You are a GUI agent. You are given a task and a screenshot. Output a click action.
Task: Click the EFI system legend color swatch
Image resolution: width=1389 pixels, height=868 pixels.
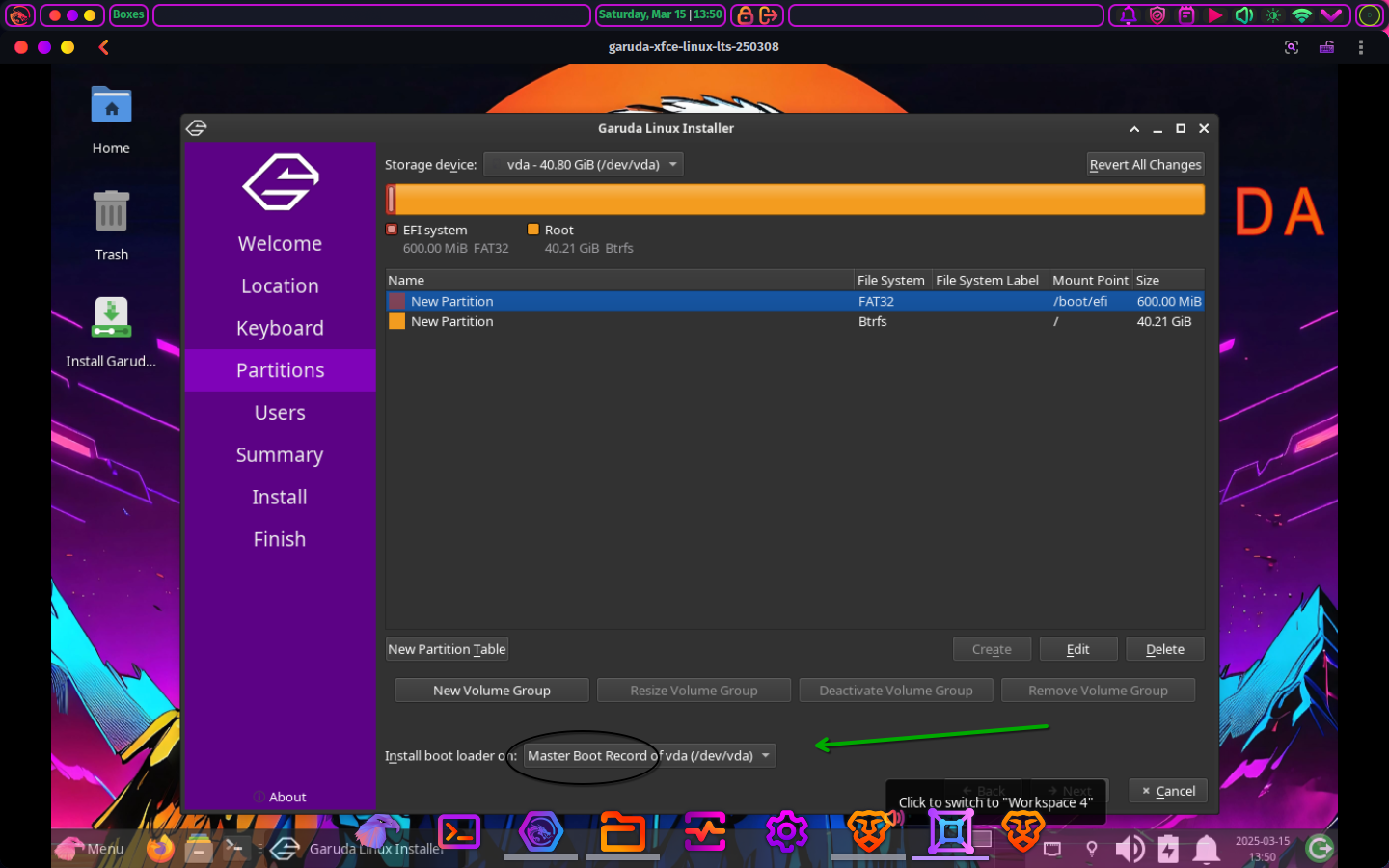tap(392, 230)
